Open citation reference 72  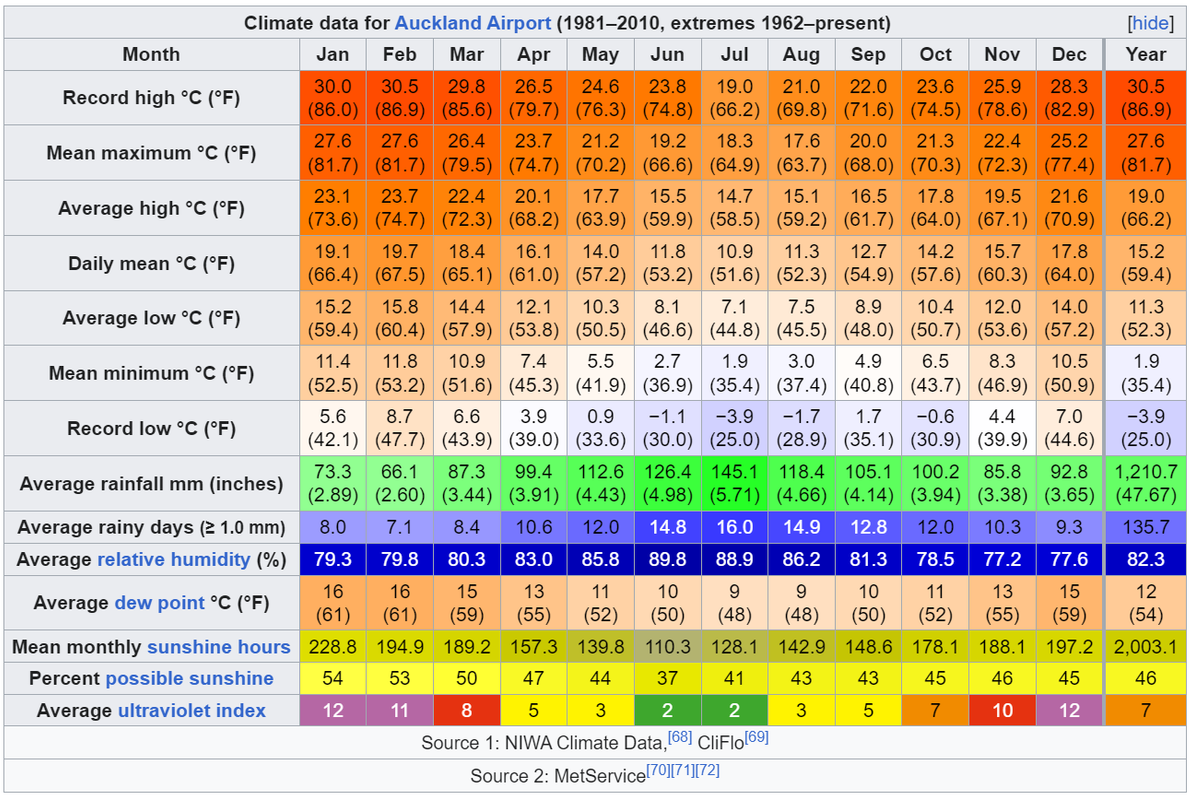[707, 770]
